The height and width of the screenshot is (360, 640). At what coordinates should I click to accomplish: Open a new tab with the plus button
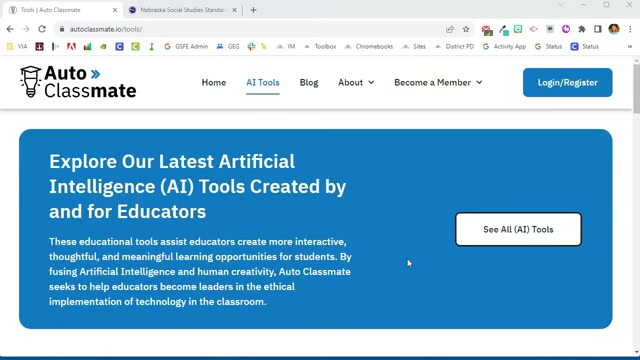click(253, 10)
